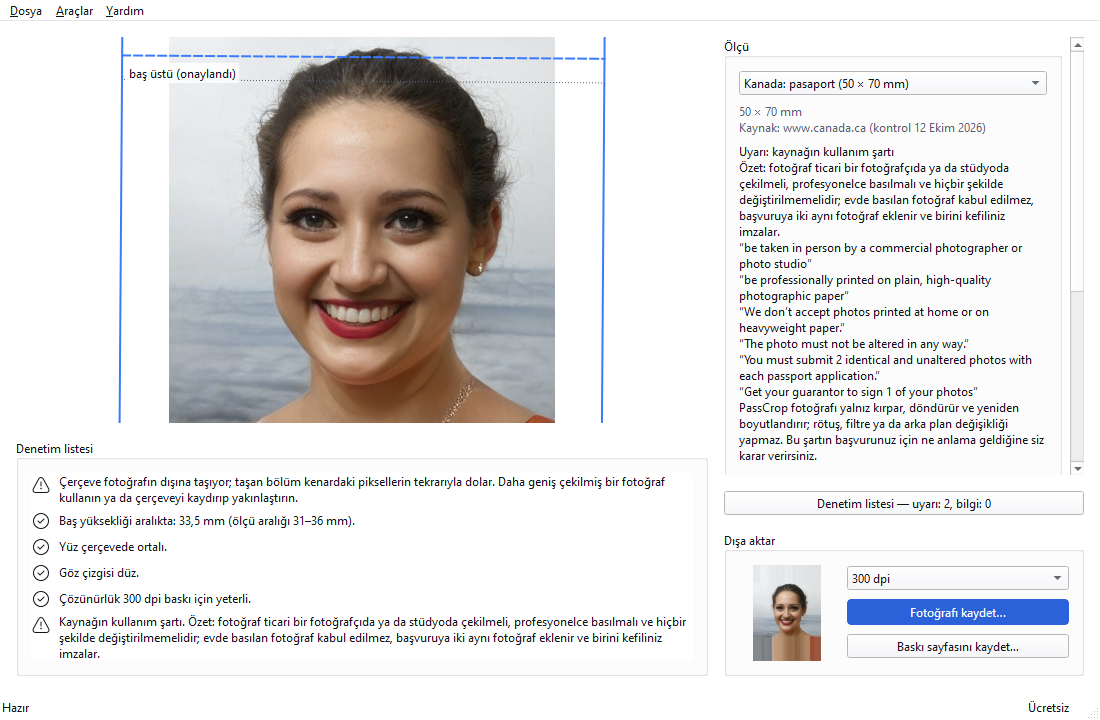
Task: Open the 300 dpi resolution dropdown
Action: [x=958, y=578]
